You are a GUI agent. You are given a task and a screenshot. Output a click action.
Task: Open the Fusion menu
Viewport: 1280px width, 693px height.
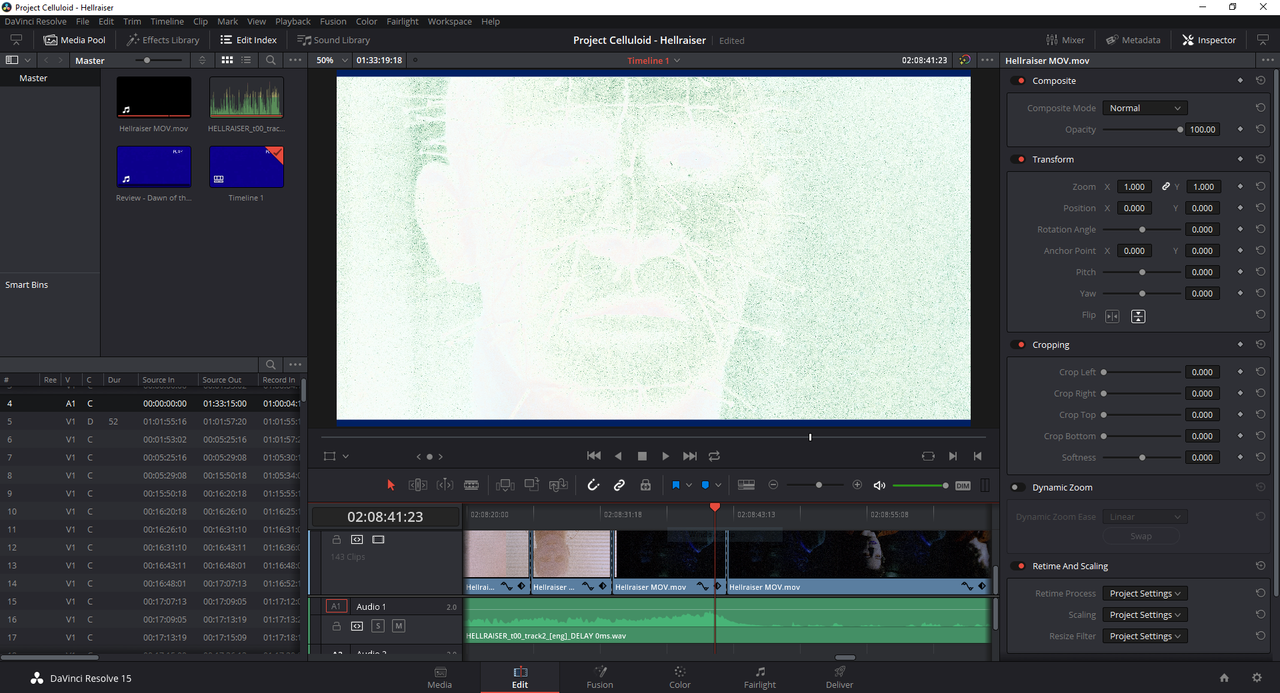(x=333, y=21)
